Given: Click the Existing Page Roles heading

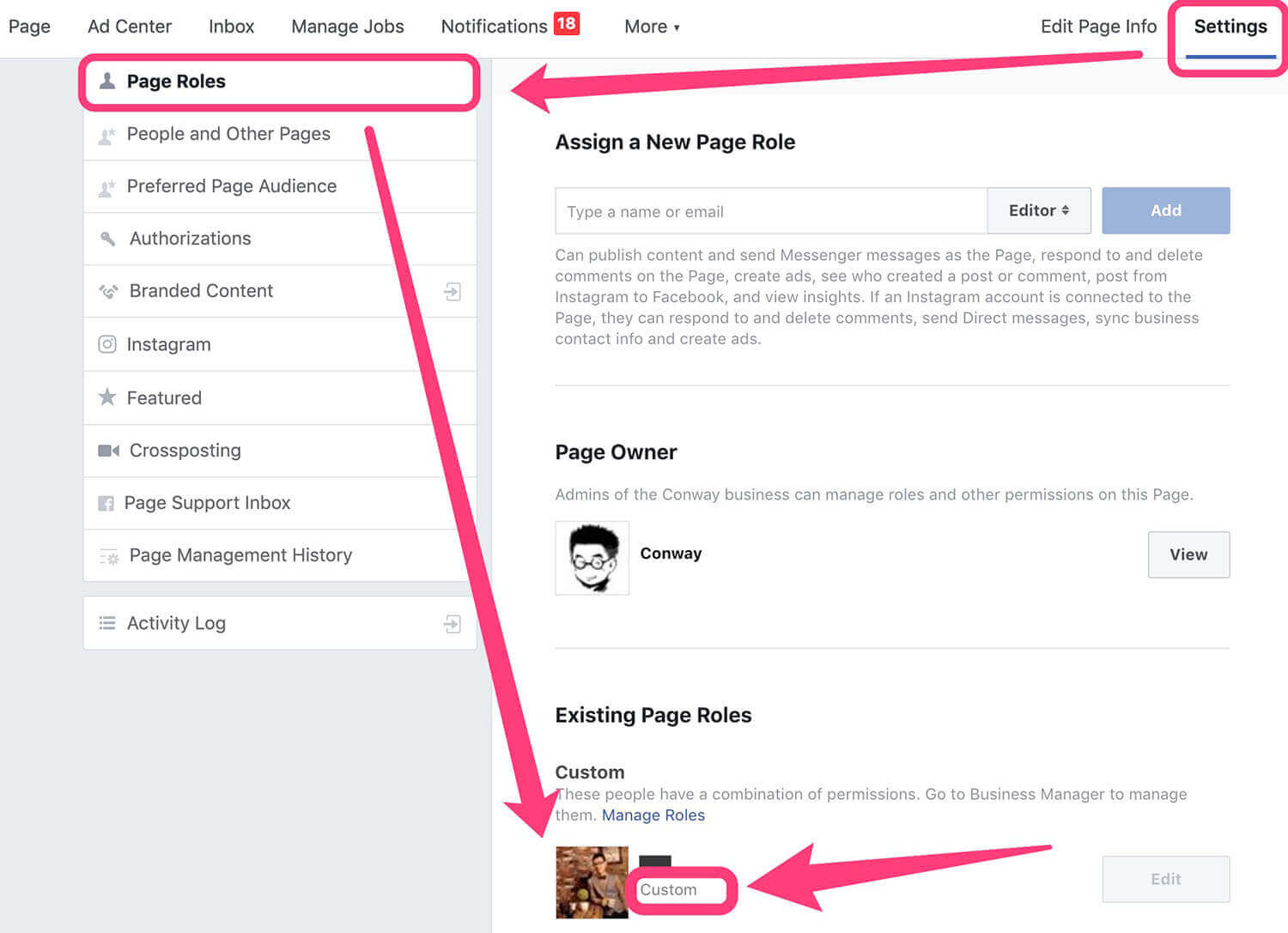Looking at the screenshot, I should (653, 715).
